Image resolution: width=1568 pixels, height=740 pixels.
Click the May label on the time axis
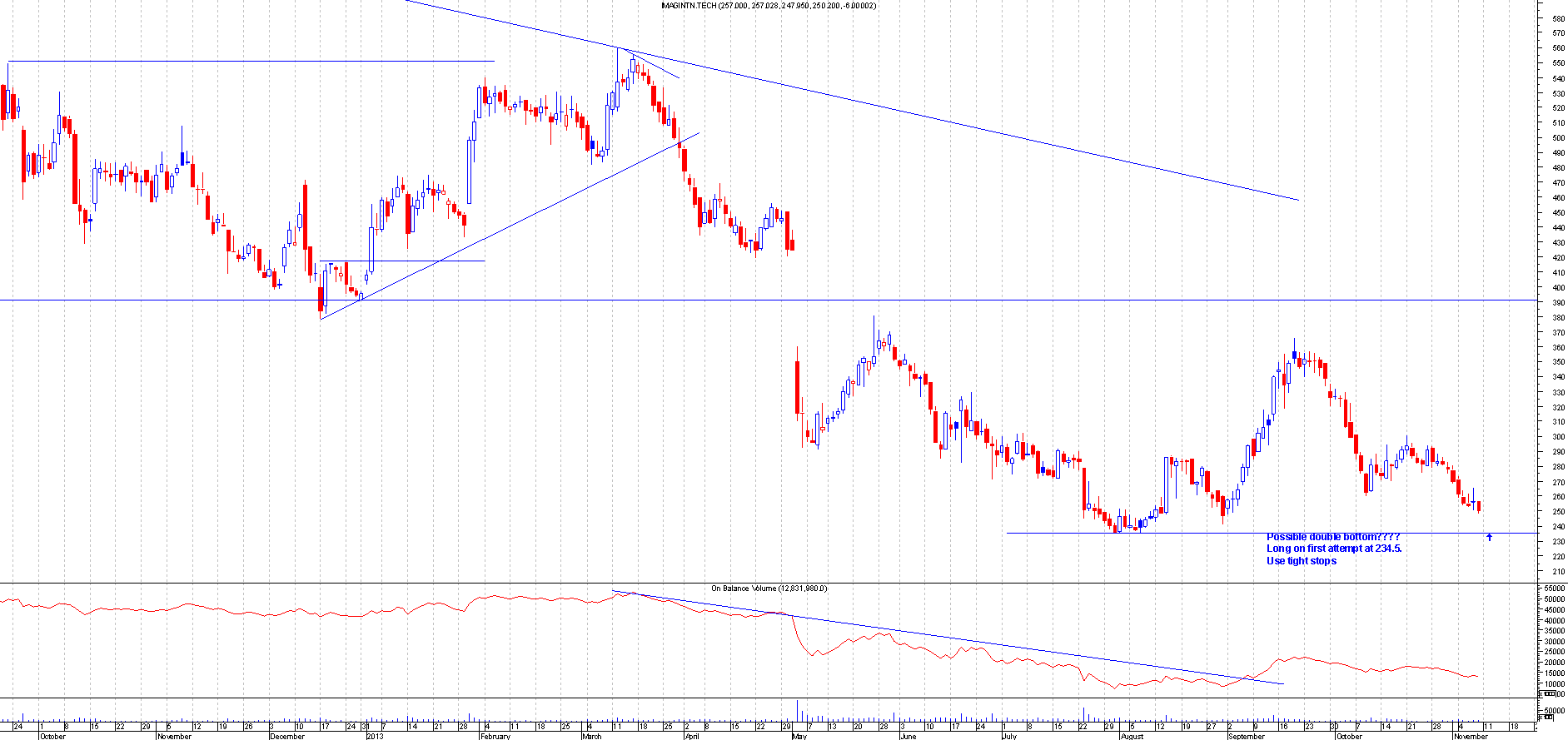pos(799,736)
